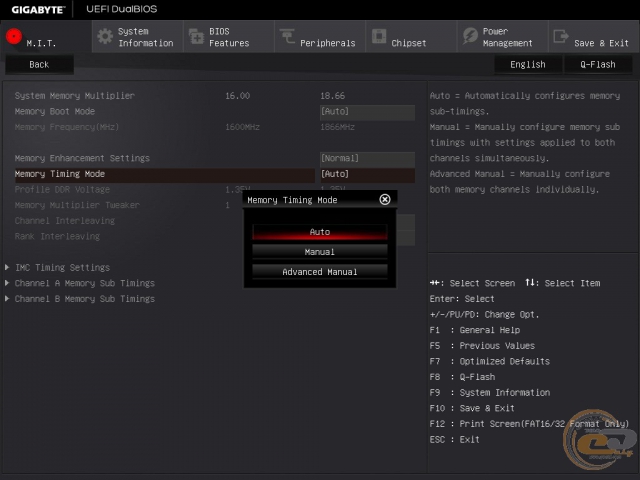Image resolution: width=640 pixels, height=480 pixels.
Task: Click F12 Print Screen help line
Action: coord(529,424)
